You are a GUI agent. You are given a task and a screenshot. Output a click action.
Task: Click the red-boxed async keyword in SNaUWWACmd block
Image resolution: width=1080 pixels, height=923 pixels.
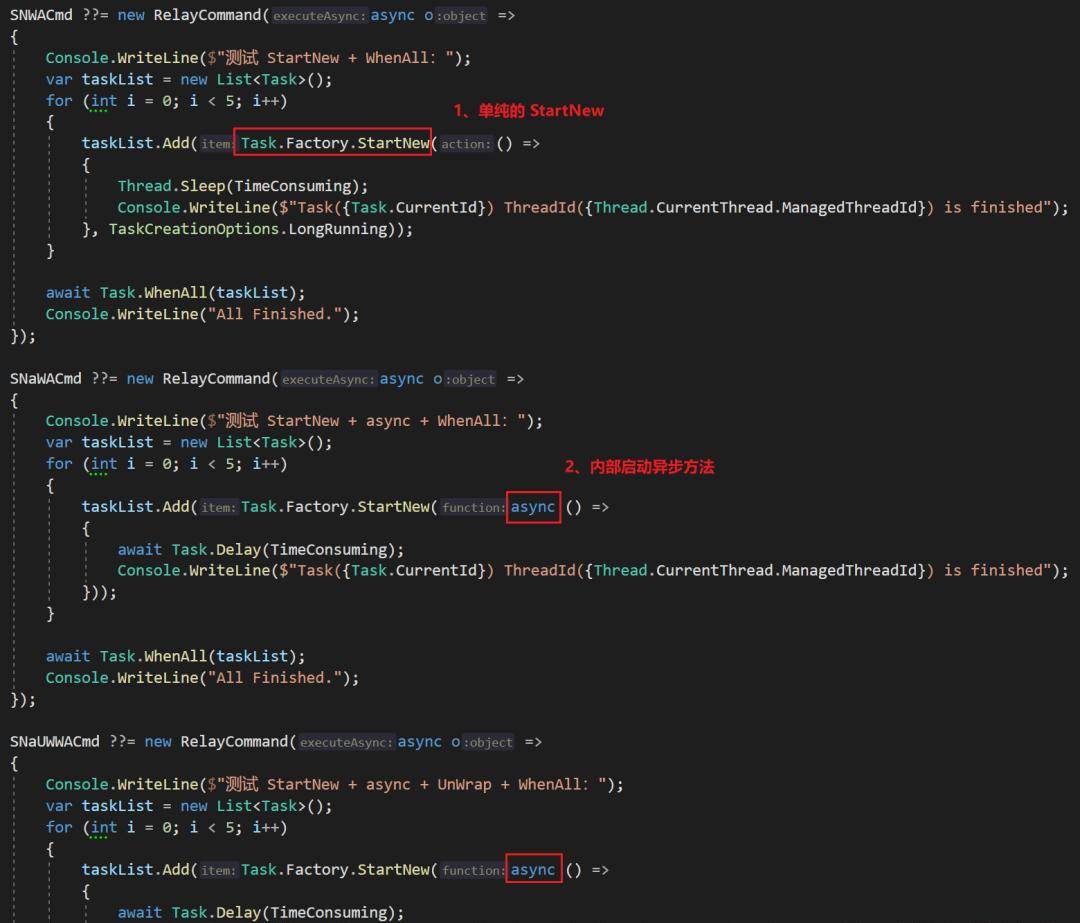click(x=533, y=870)
